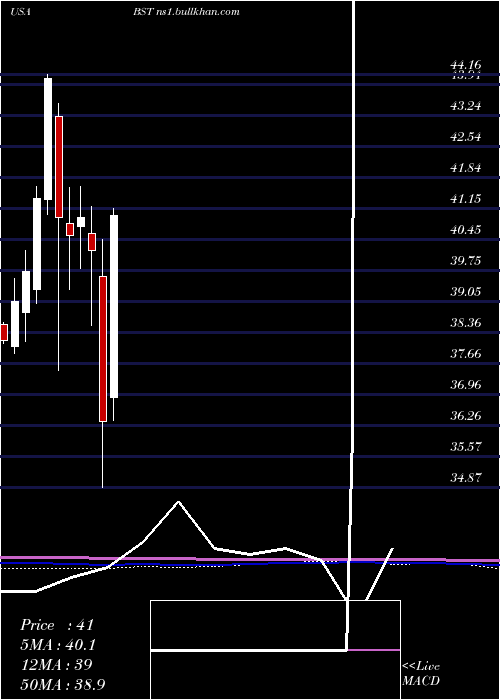
Task: Click the tallest white candlestick near 44
Action: 48,139
